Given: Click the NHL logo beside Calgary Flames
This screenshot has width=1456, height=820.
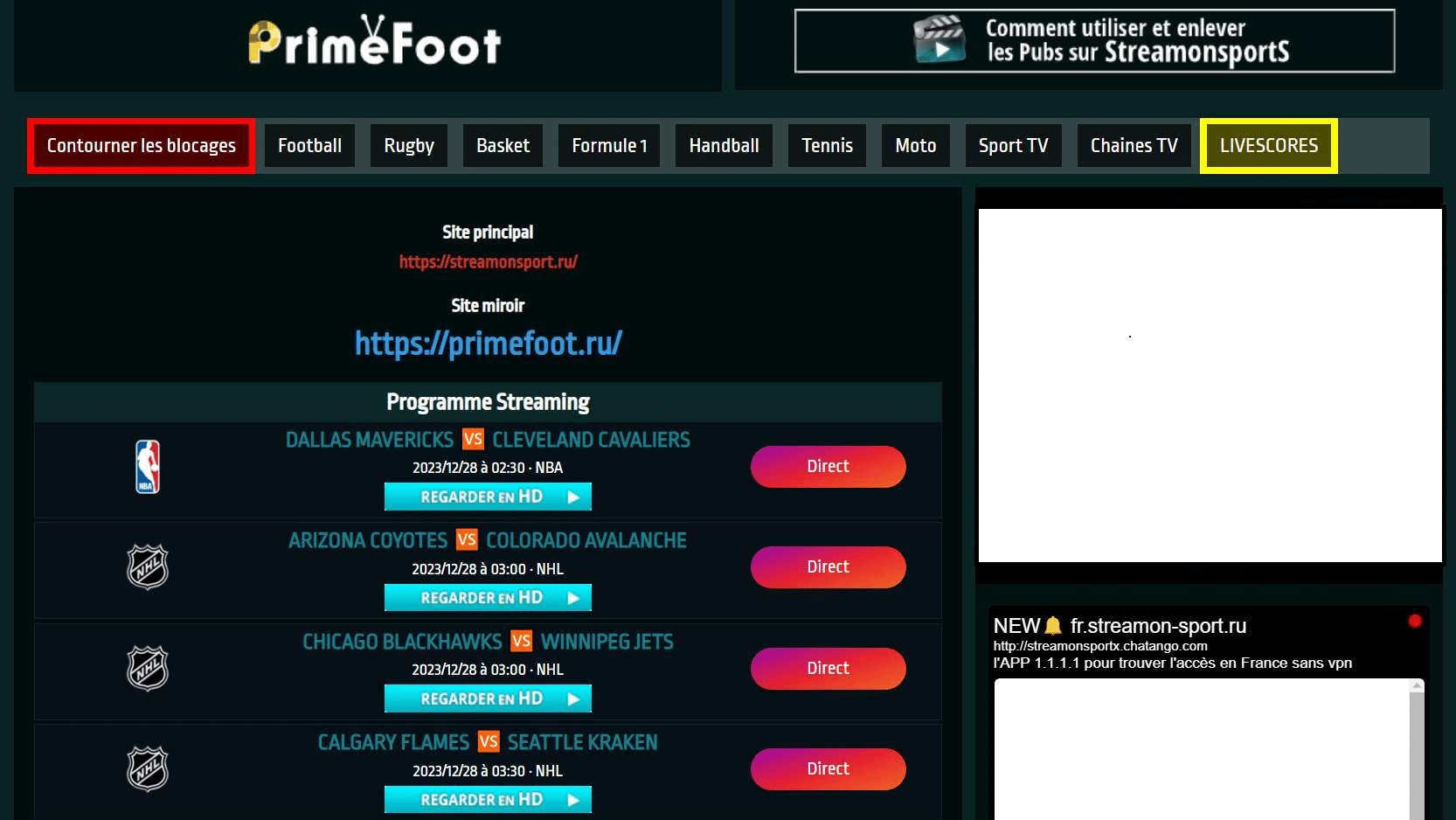Looking at the screenshot, I should (x=148, y=769).
